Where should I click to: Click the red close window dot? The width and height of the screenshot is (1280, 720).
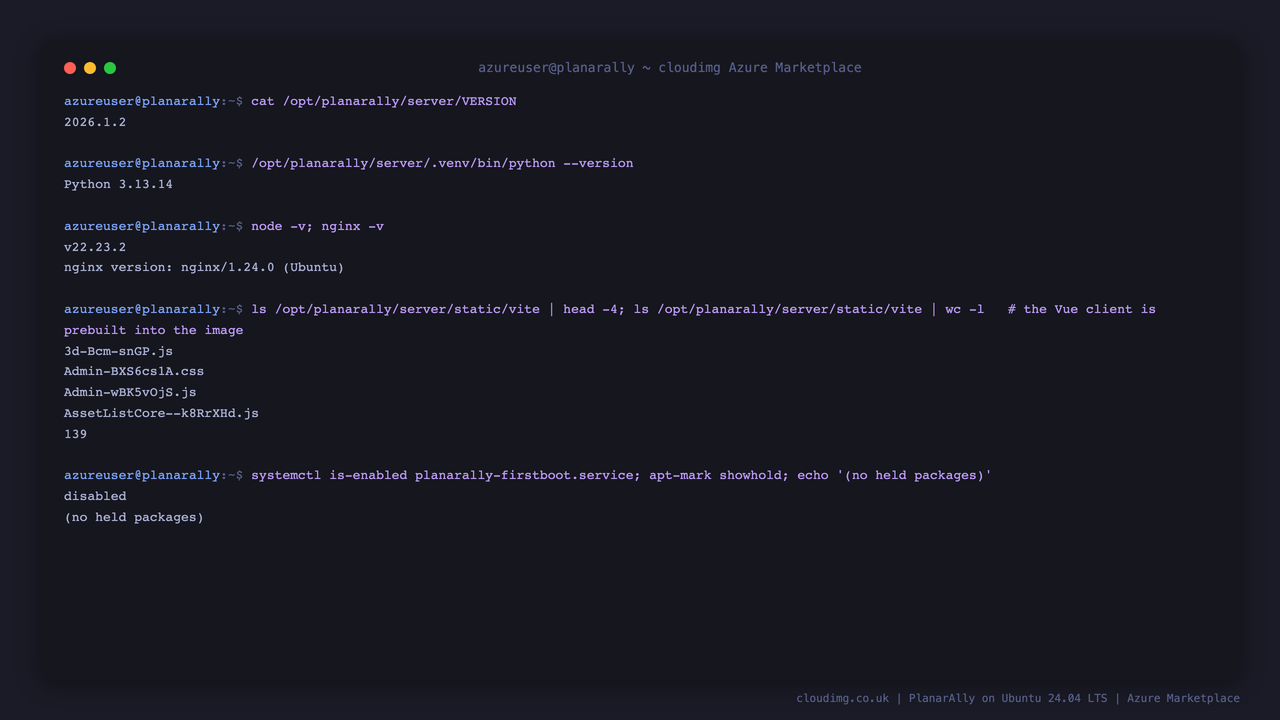point(70,68)
